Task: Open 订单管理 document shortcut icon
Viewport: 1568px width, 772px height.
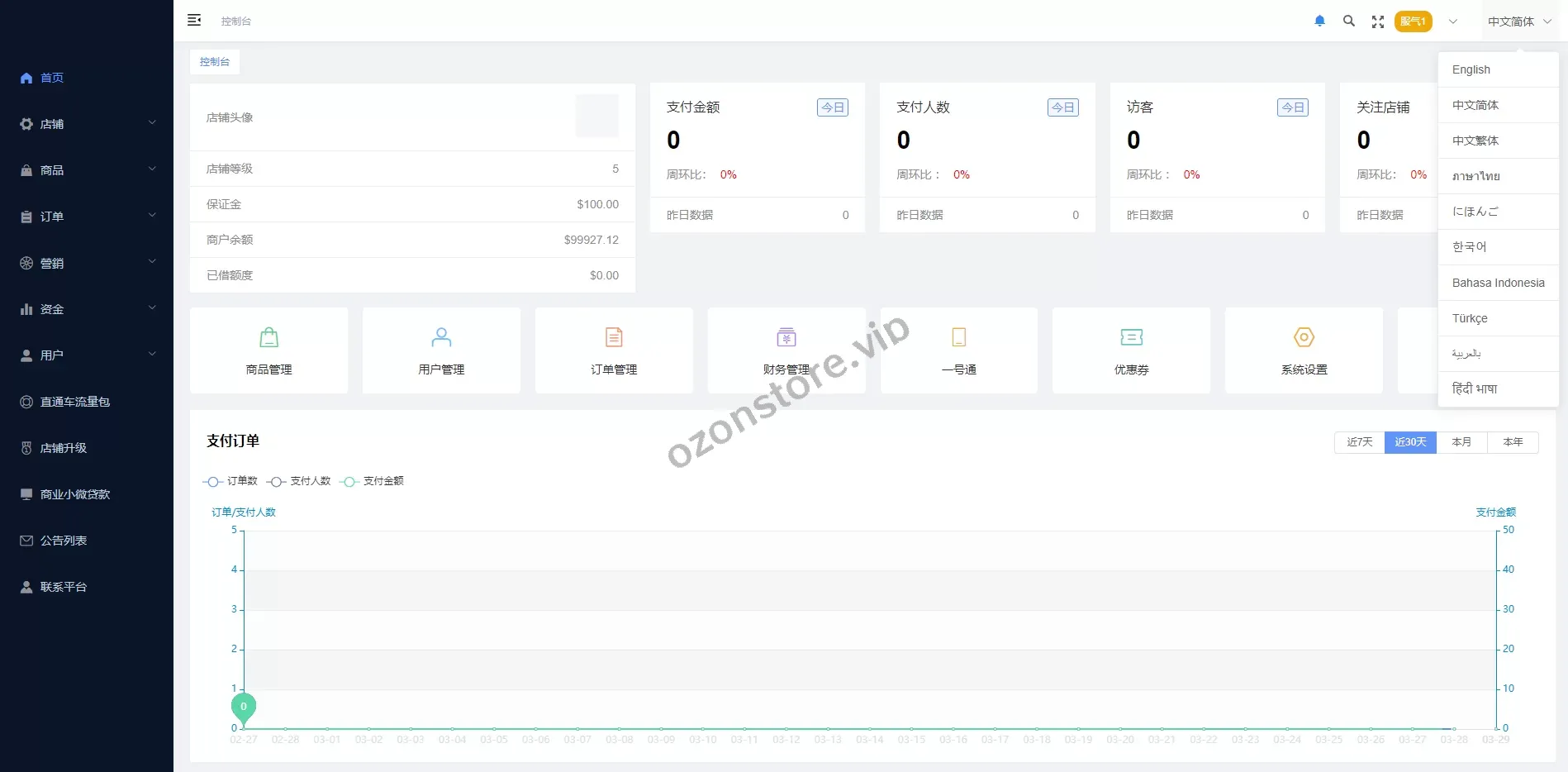Action: 614,337
